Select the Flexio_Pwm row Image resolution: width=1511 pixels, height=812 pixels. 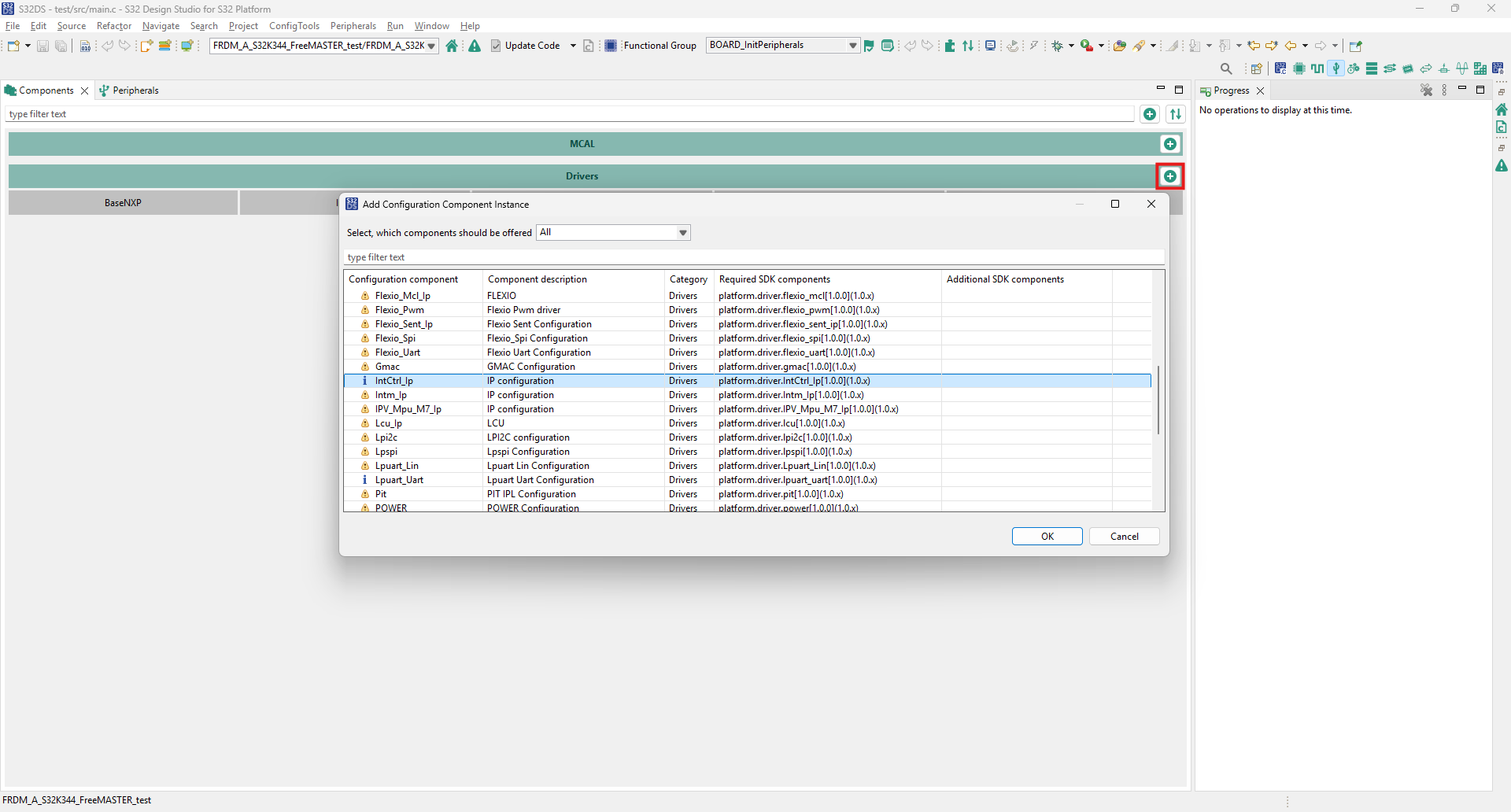pyautogui.click(x=748, y=310)
